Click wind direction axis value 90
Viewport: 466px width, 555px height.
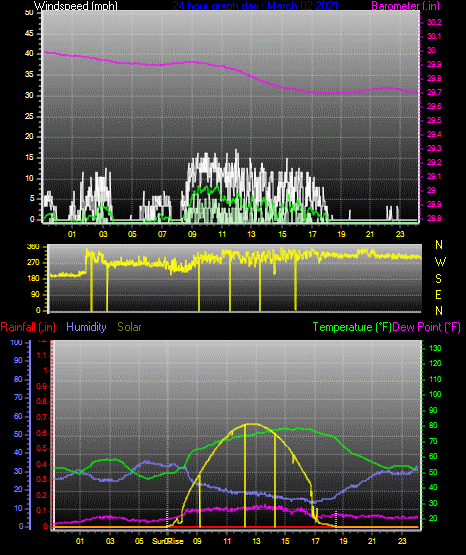pos(35,294)
